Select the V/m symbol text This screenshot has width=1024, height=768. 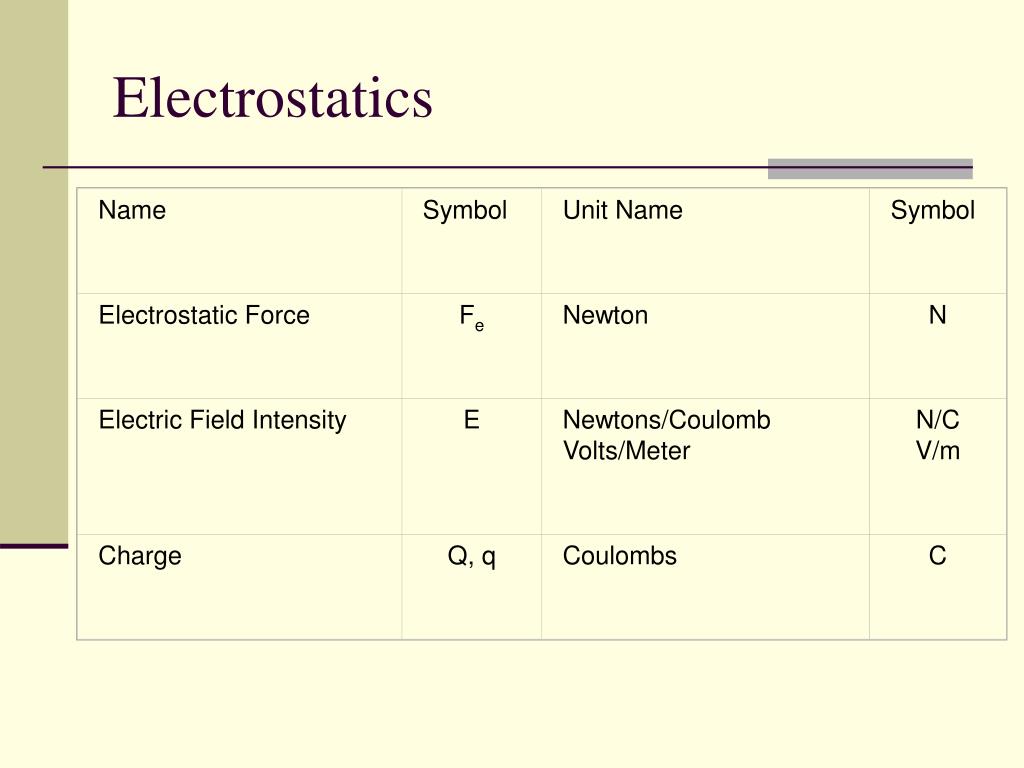pos(938,451)
